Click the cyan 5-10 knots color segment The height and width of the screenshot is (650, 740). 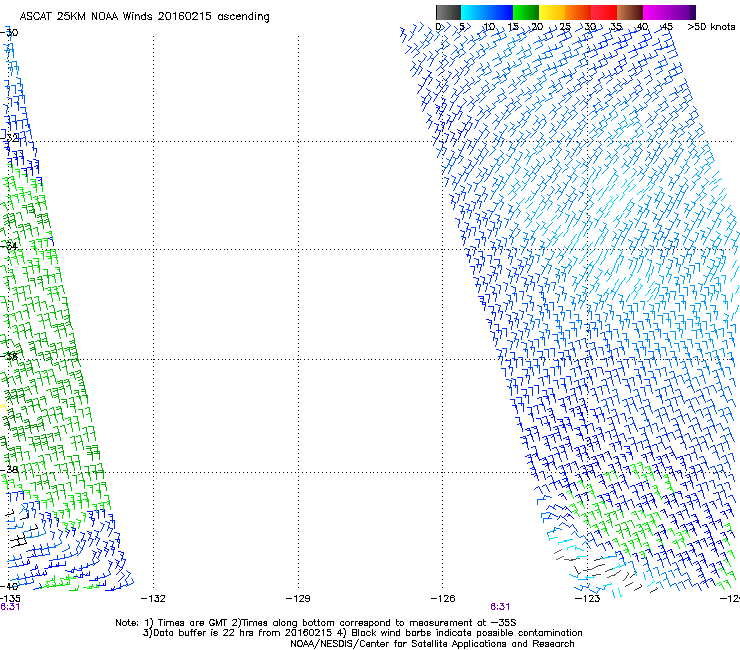click(474, 12)
